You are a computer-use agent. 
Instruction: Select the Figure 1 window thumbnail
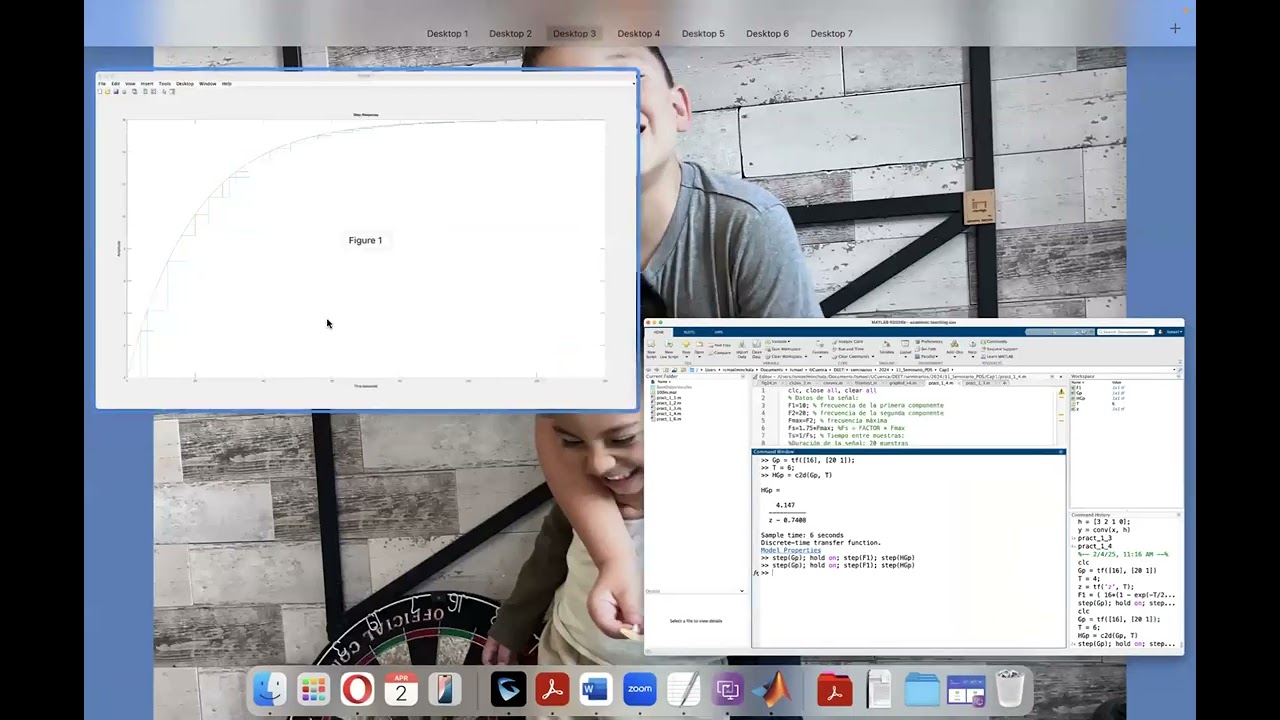(x=366, y=240)
